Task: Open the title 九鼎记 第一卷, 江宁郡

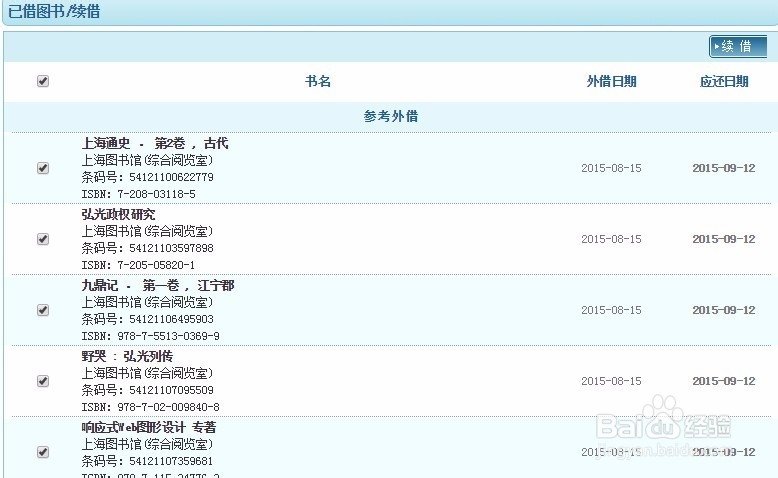Action: [x=158, y=285]
